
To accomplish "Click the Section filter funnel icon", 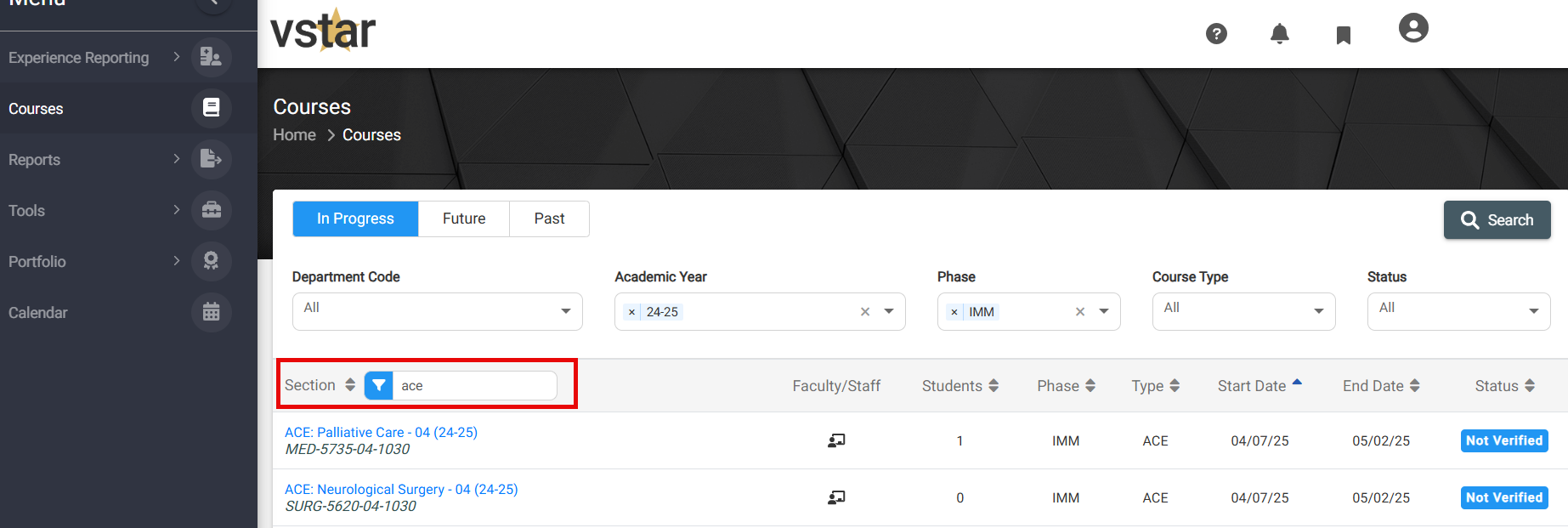I will [378, 385].
